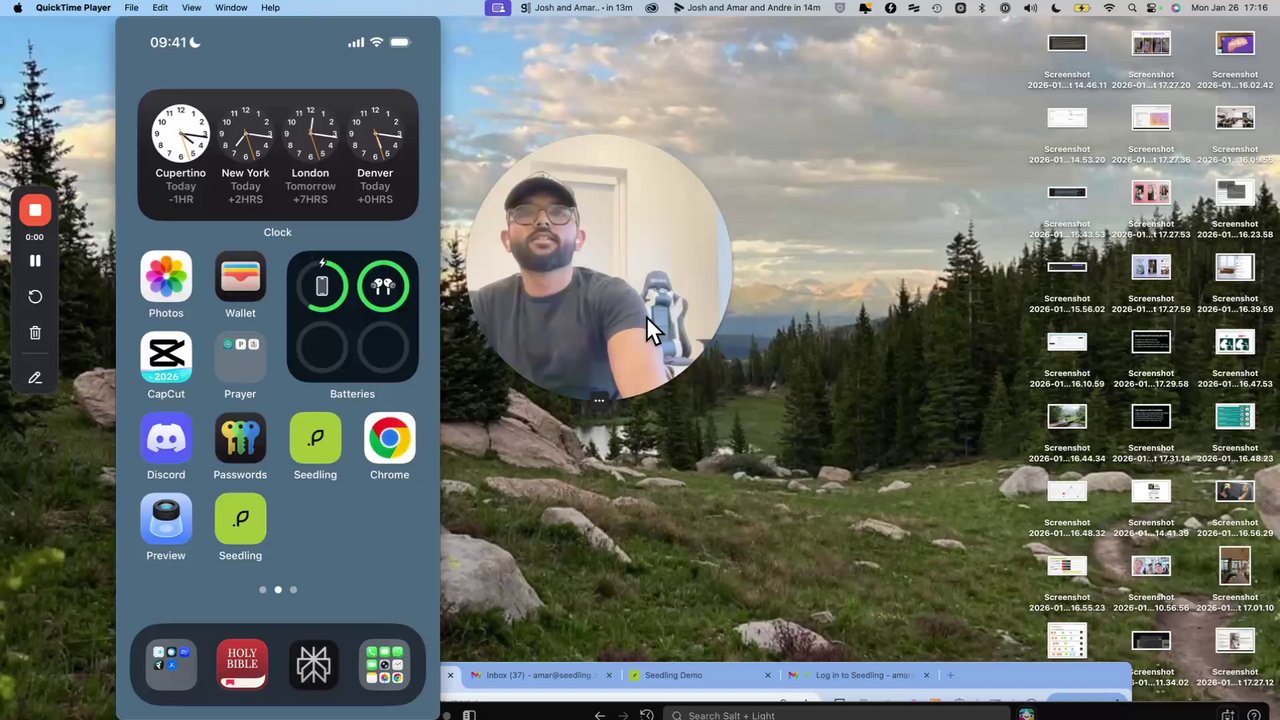Open the Wallet app

click(x=240, y=276)
